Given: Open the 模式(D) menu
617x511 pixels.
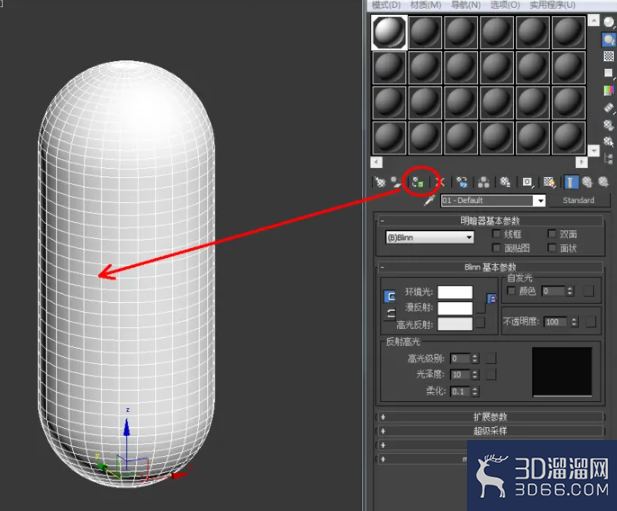Looking at the screenshot, I should (386, 5).
